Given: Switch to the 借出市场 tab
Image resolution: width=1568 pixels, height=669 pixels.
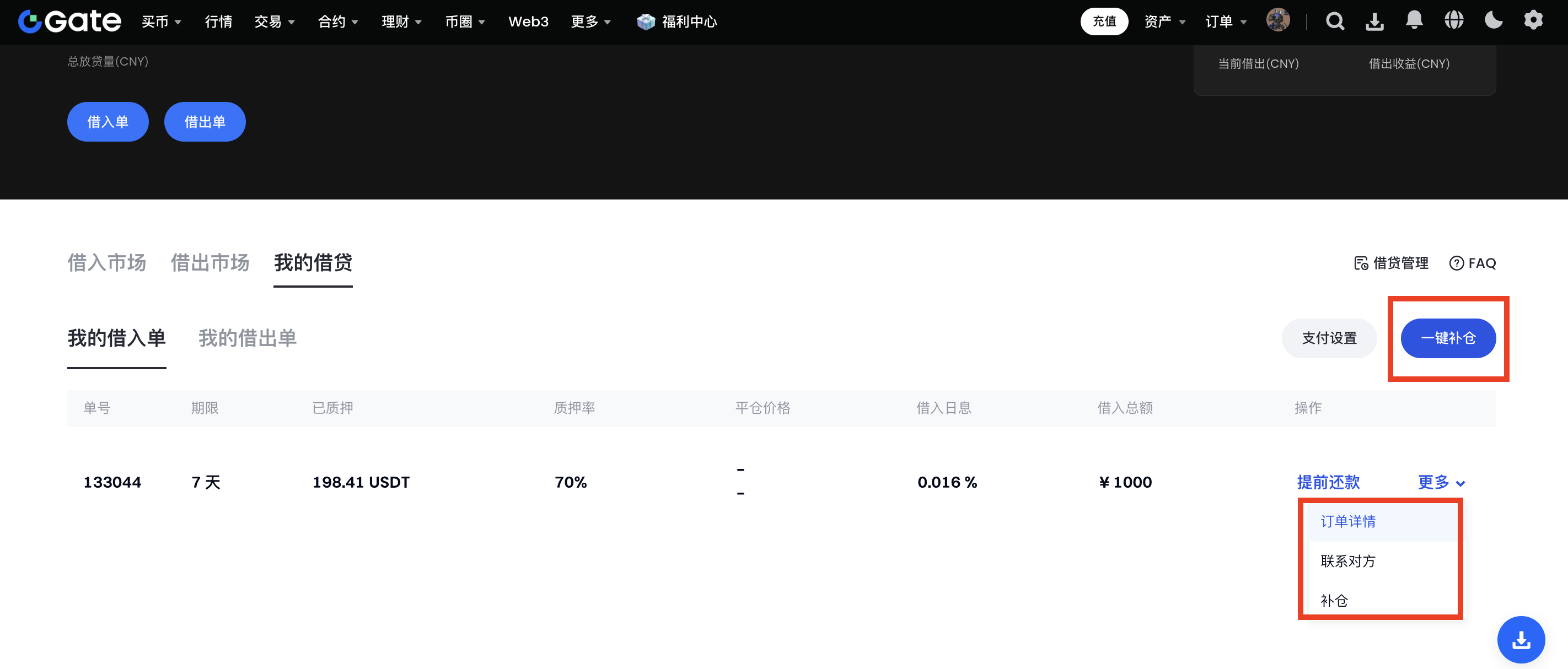Looking at the screenshot, I should click(210, 263).
